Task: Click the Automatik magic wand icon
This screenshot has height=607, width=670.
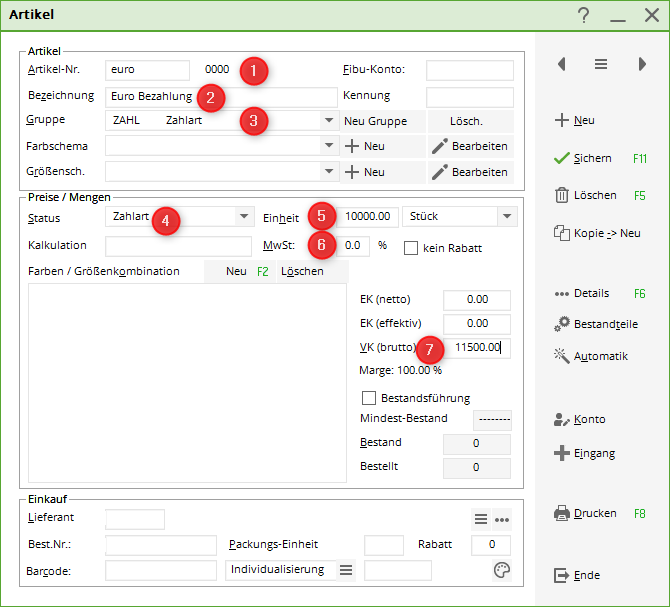Action: [562, 356]
